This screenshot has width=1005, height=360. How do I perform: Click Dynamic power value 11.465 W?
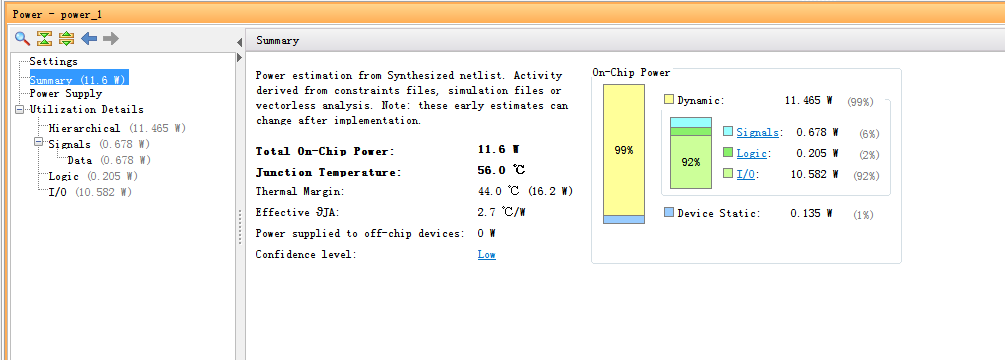[808, 101]
